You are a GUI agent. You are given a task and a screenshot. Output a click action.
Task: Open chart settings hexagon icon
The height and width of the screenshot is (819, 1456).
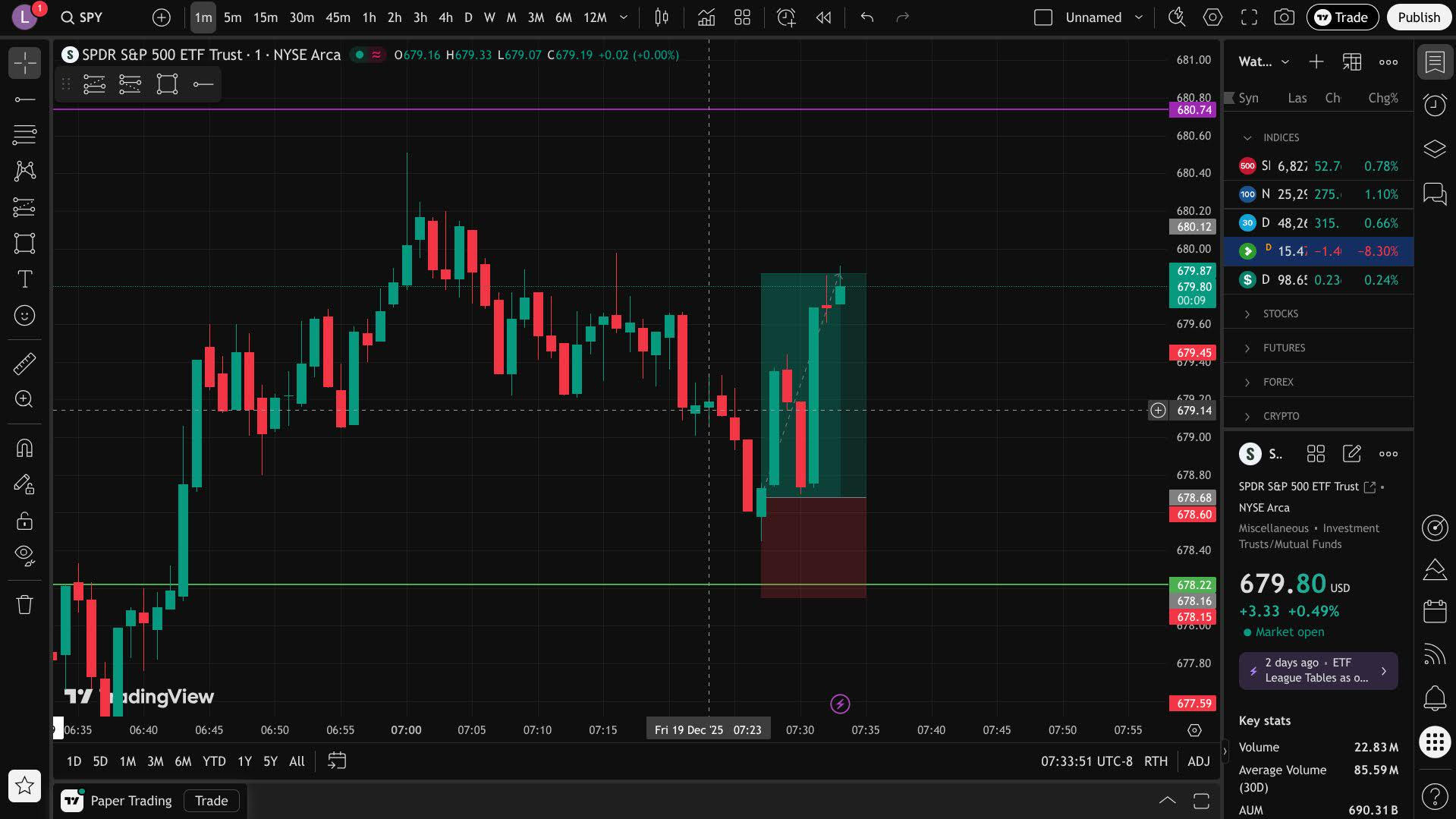[x=1212, y=17]
